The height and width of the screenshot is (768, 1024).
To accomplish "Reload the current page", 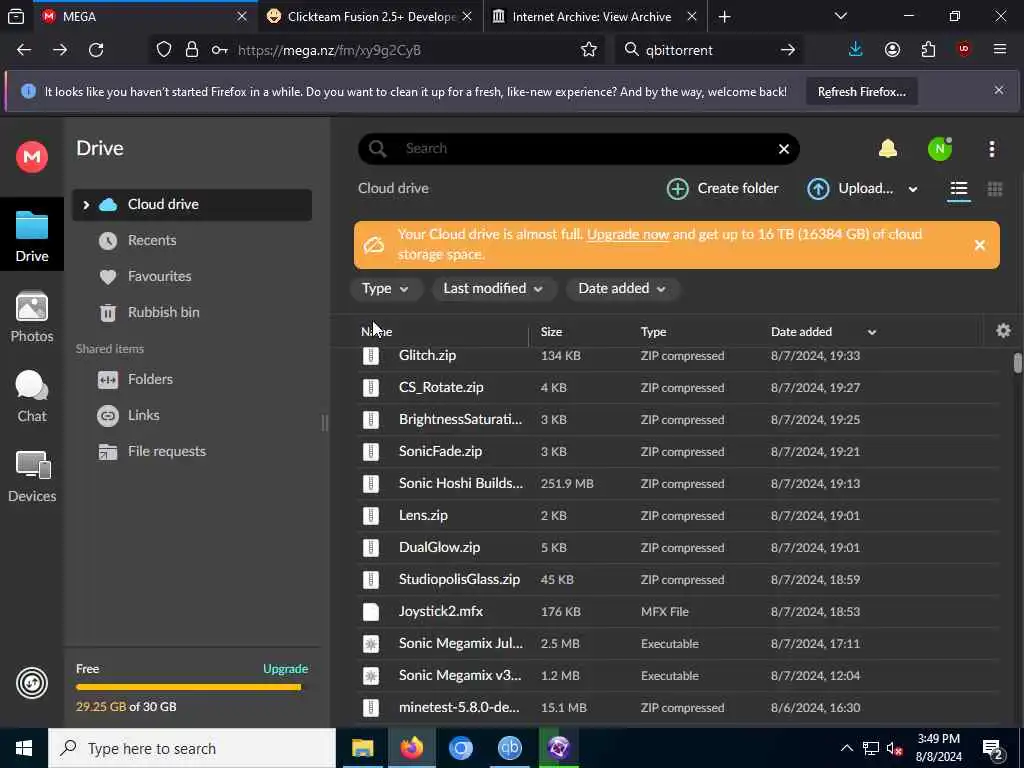I will tap(96, 50).
